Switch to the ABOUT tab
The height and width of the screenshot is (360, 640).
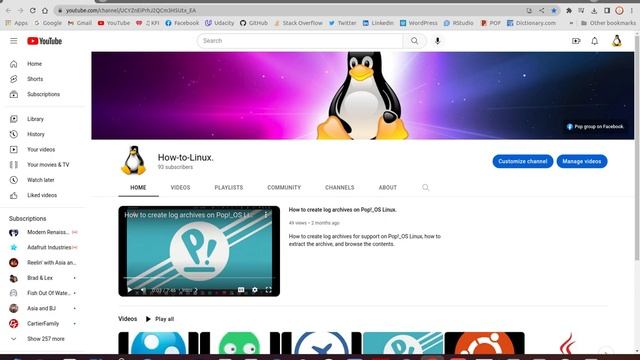387,187
